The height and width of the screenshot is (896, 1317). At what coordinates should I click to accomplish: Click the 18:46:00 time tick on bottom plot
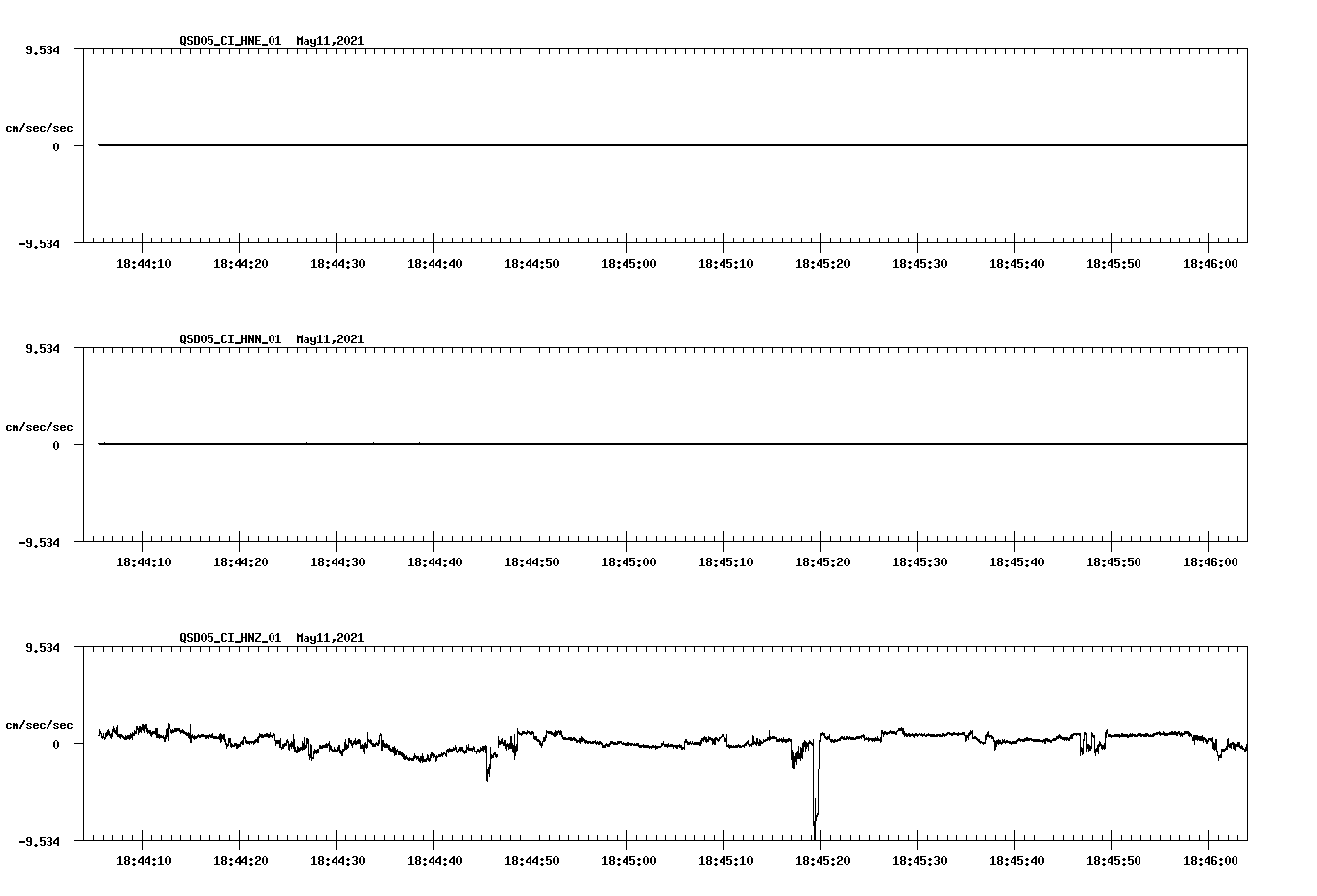click(1211, 858)
